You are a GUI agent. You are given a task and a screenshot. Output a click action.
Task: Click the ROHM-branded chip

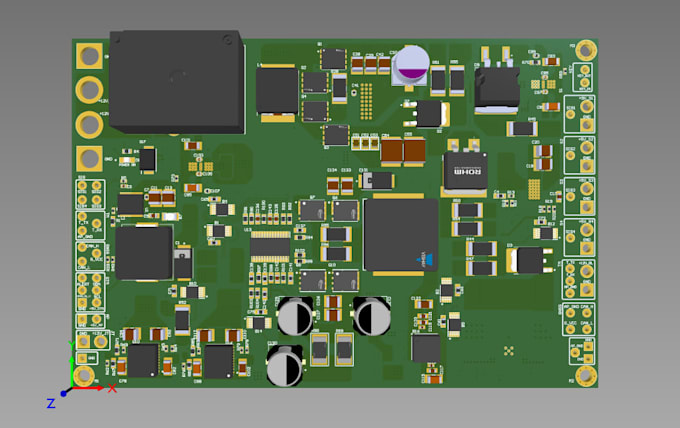[465, 171]
